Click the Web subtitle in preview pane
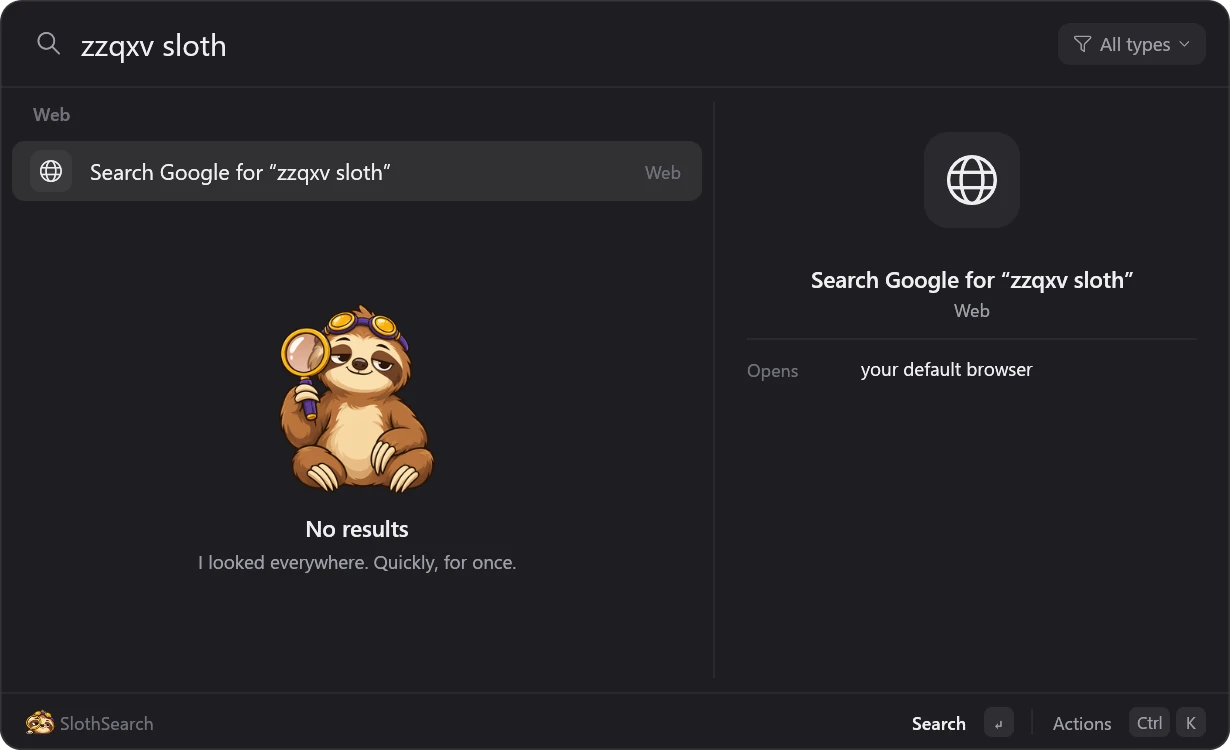 (972, 311)
